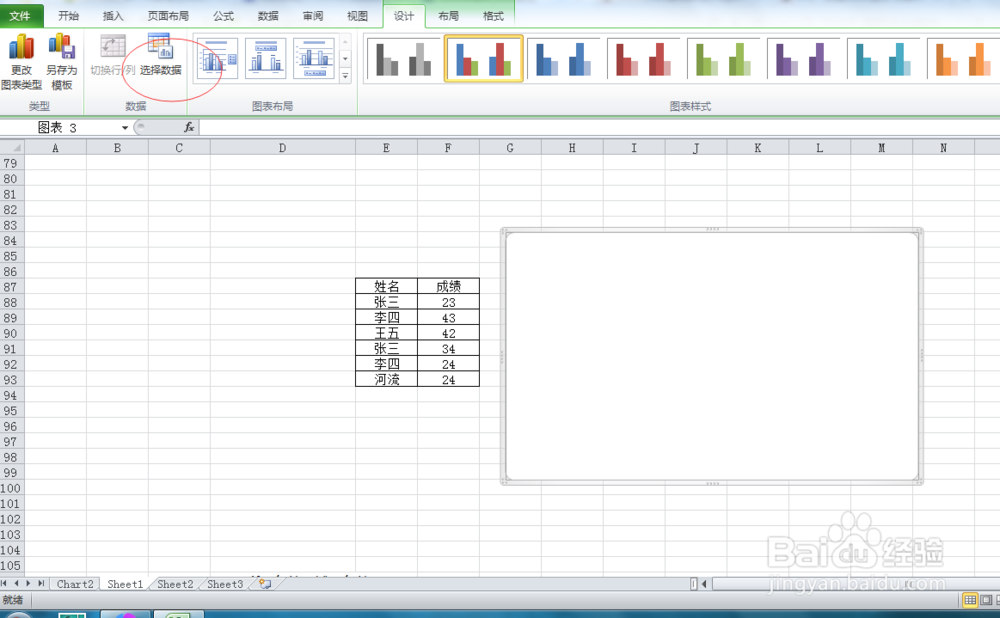This screenshot has width=1000, height=618.
Task: Select the blue chart style swatch
Action: click(563, 59)
